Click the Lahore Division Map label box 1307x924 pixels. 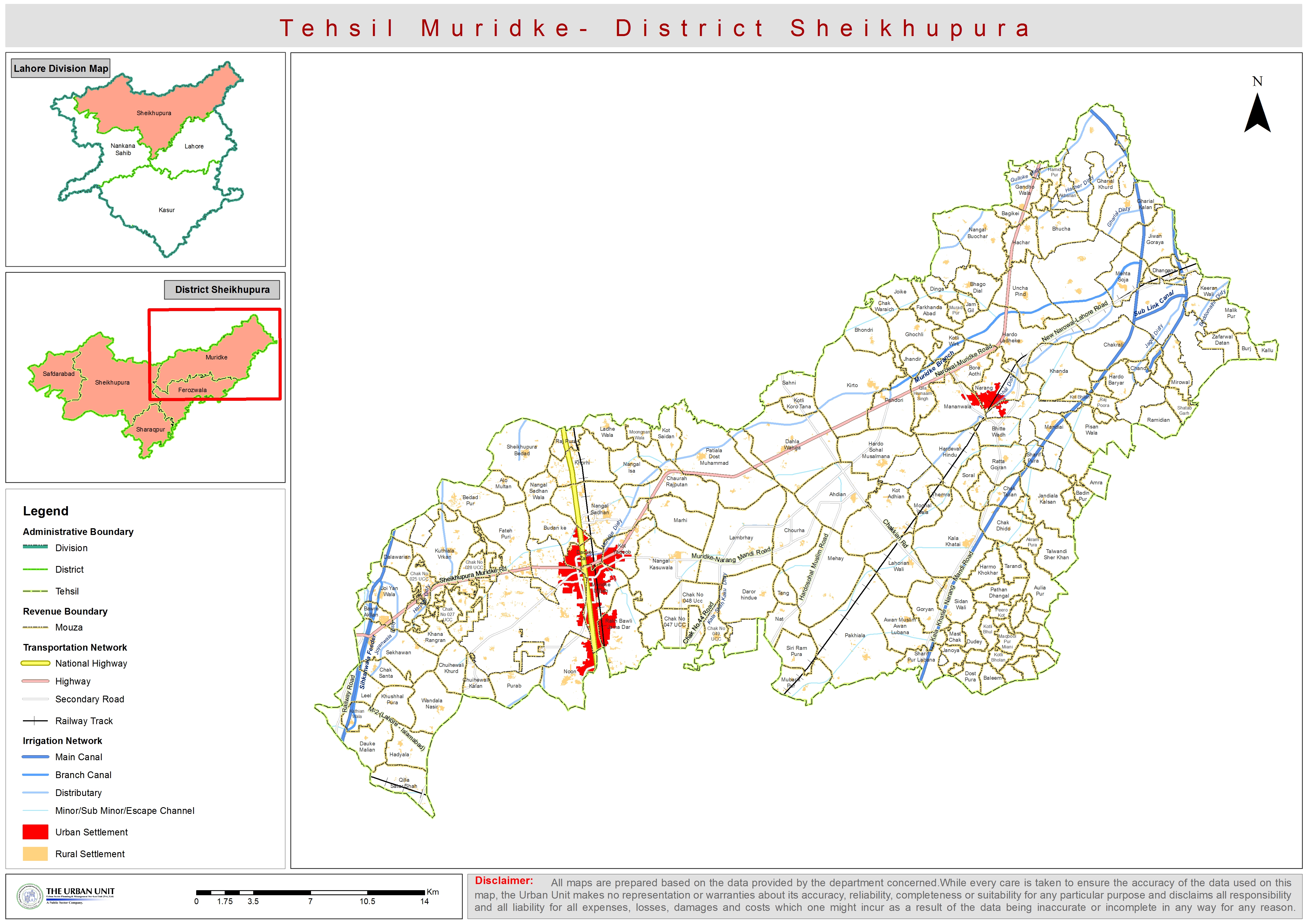[x=60, y=68]
